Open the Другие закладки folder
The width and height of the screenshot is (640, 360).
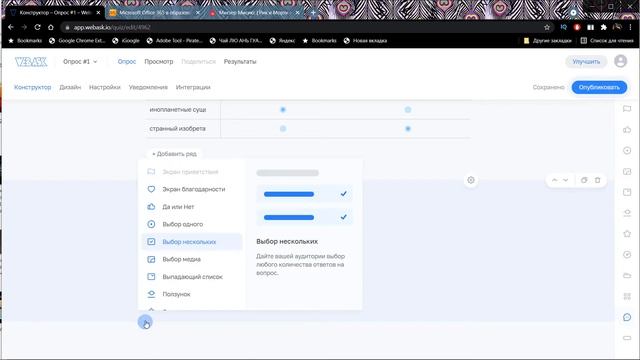[547, 41]
